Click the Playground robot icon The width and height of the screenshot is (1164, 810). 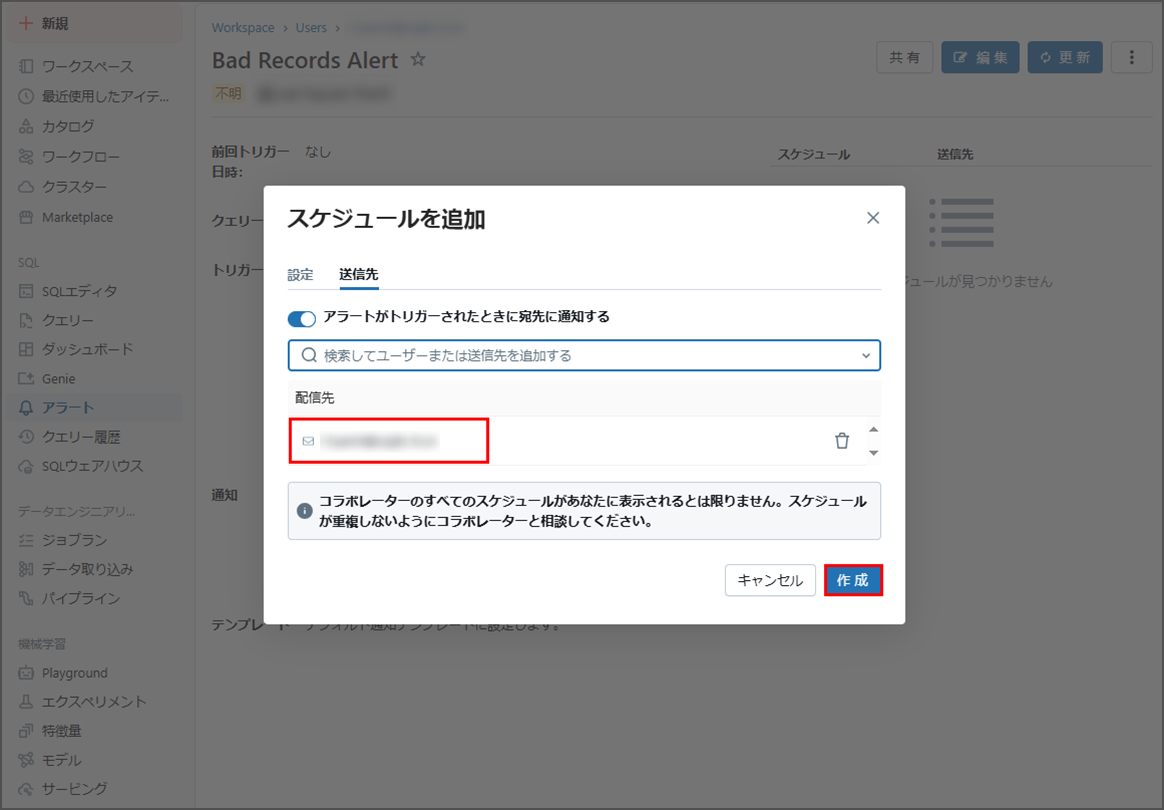pyautogui.click(x=26, y=673)
